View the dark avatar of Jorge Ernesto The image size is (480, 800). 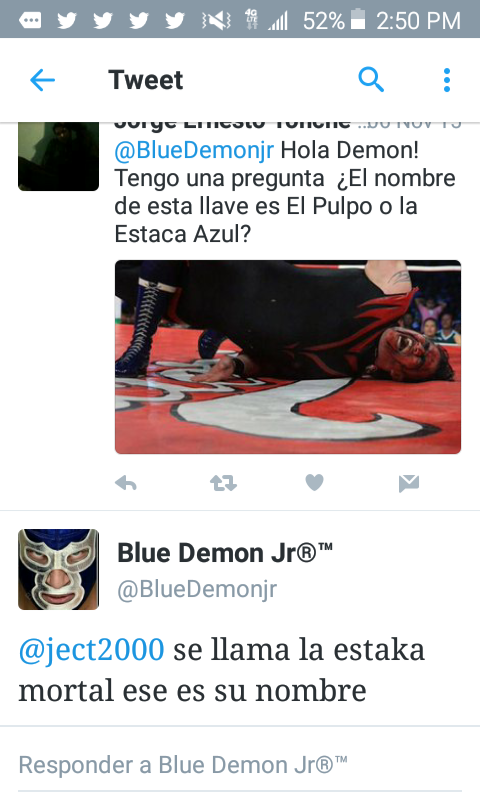click(x=59, y=156)
